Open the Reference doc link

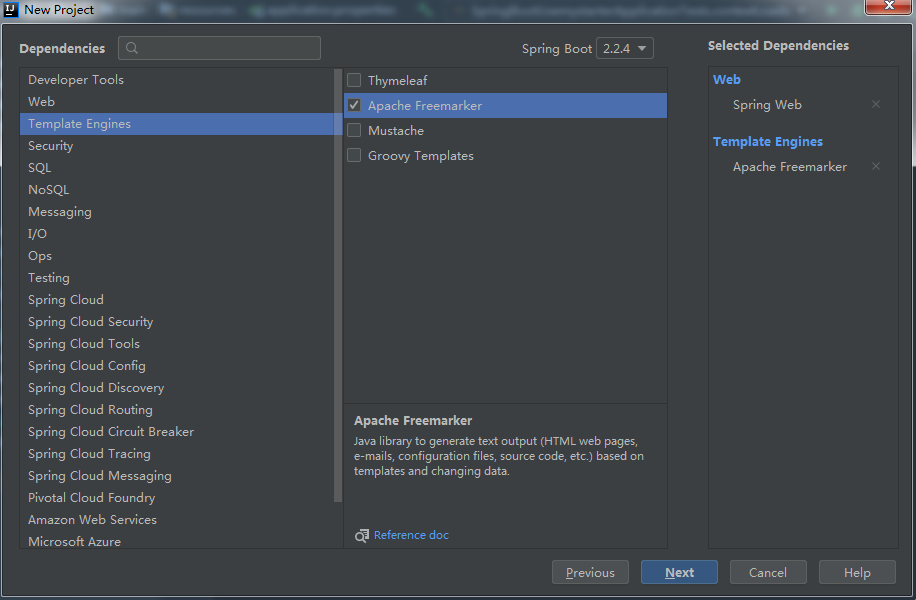coord(411,535)
